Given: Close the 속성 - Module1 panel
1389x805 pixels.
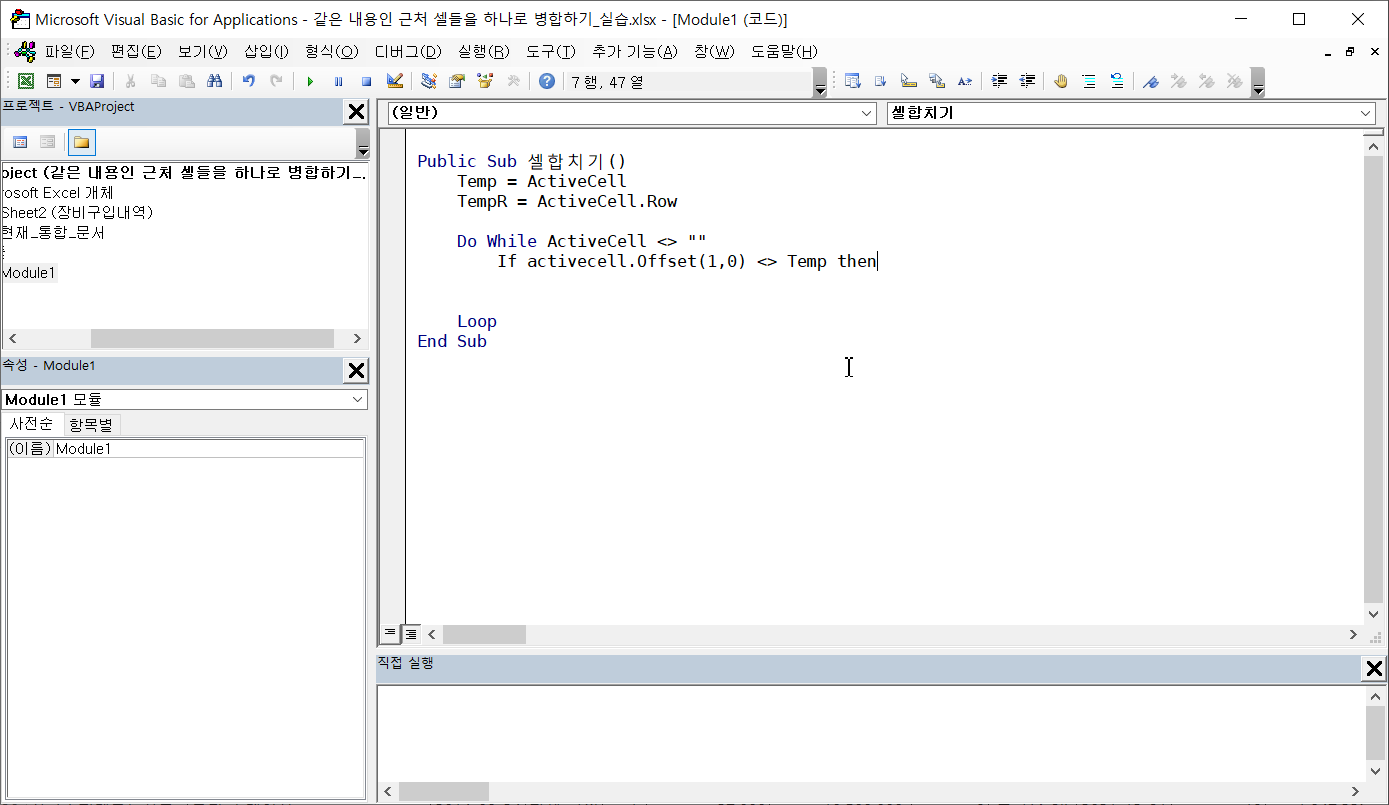Looking at the screenshot, I should tap(356, 370).
